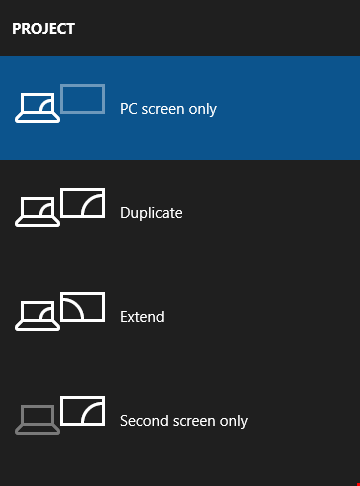Click the greyed-out laptop icon for Second screen only

pos(37,420)
